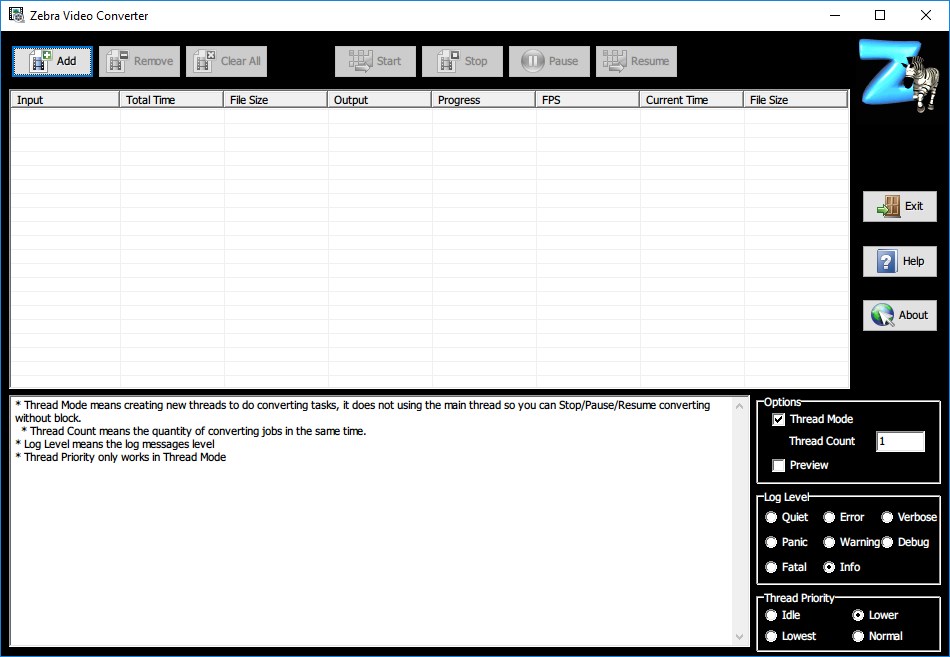Click the Current Time column header
The height and width of the screenshot is (657, 950).
pos(692,100)
